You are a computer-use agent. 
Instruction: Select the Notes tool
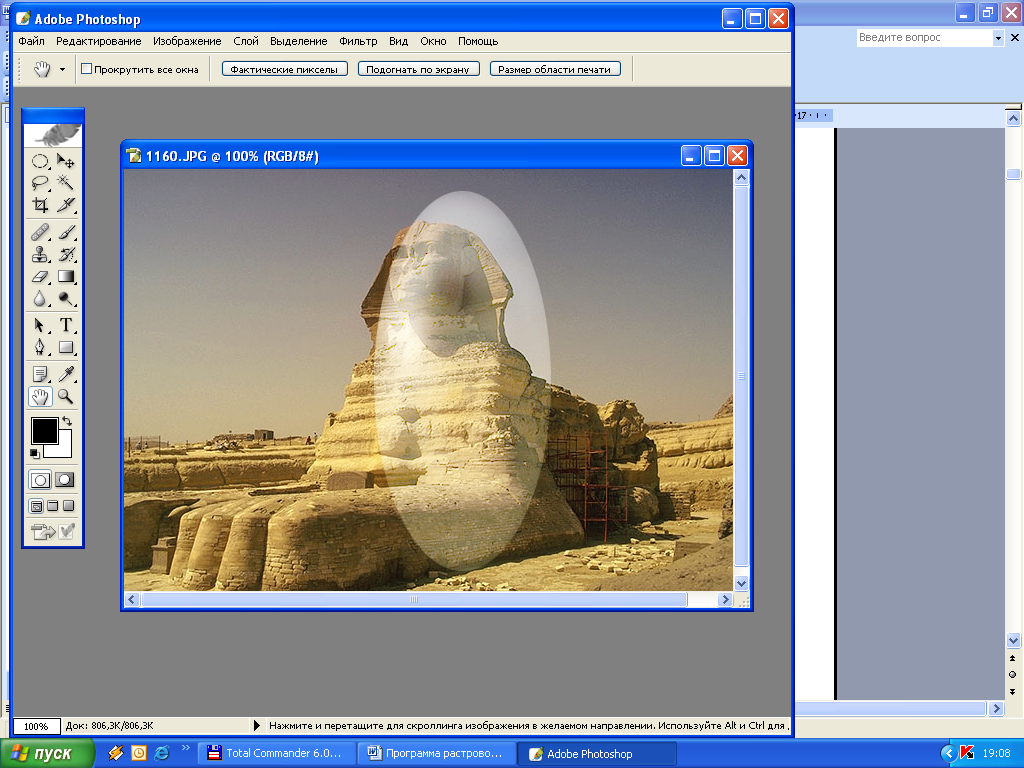40,374
